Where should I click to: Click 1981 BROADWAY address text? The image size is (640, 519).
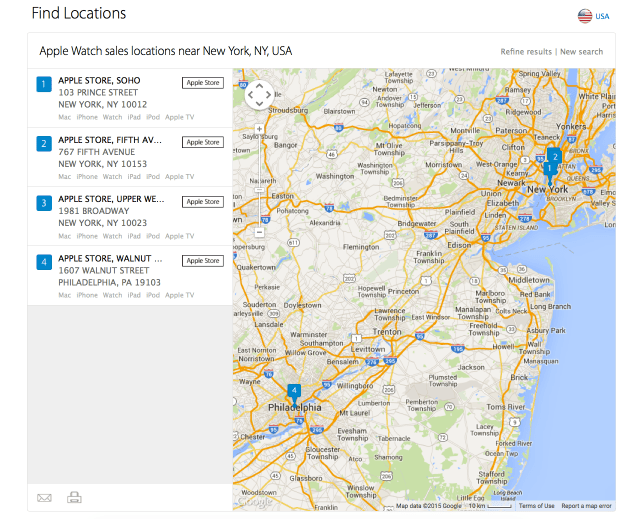point(94,211)
